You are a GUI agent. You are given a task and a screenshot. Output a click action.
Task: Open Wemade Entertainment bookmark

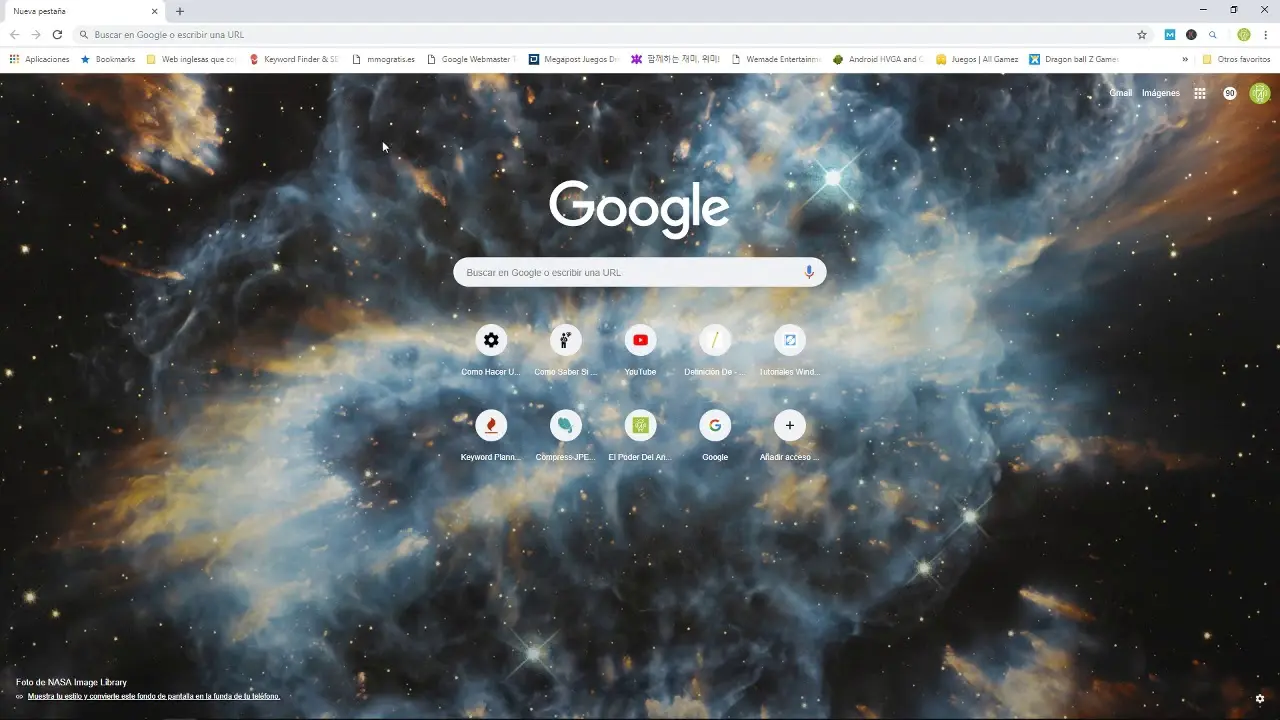[x=777, y=59]
